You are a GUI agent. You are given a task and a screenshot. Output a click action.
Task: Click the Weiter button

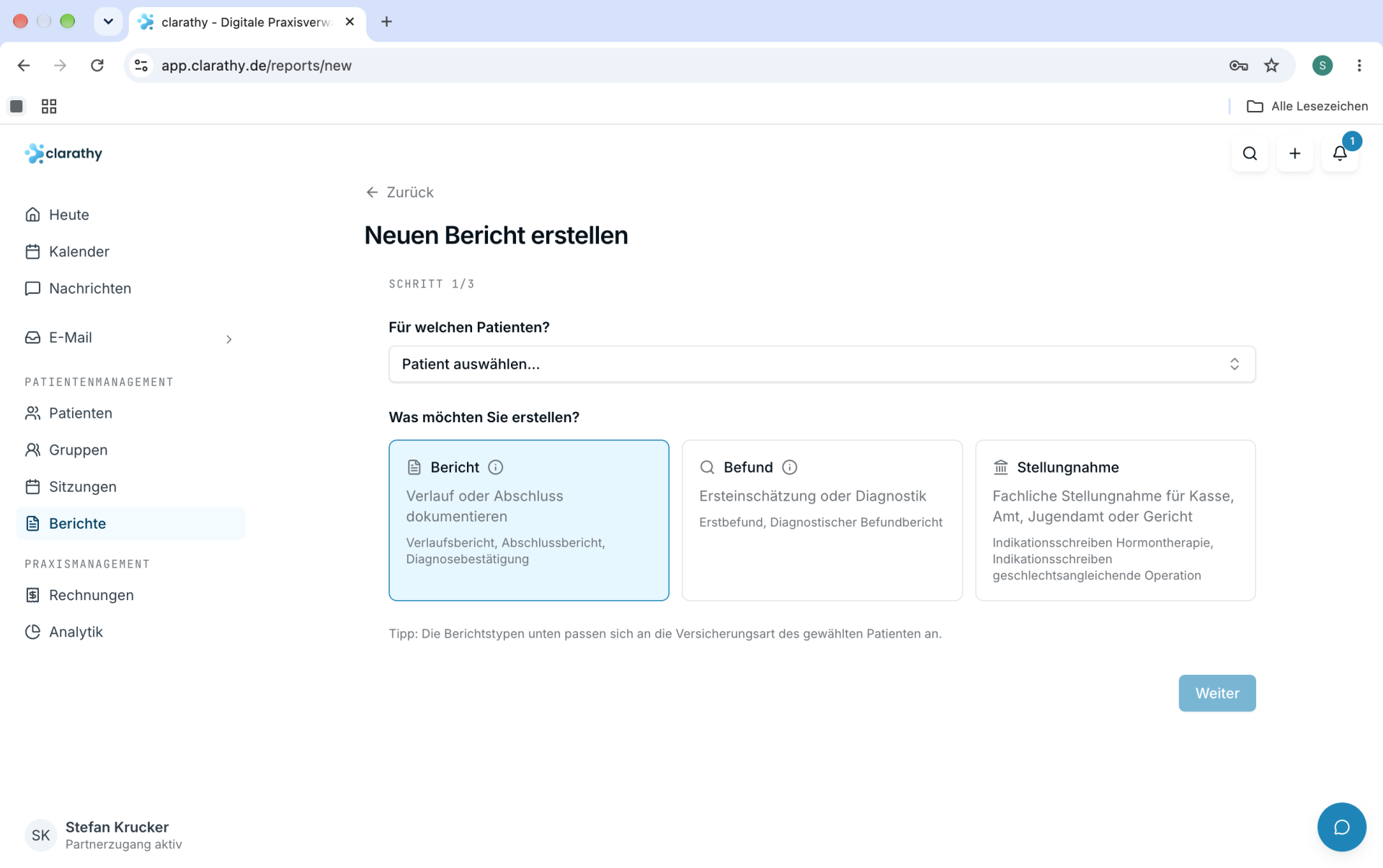[x=1217, y=693]
